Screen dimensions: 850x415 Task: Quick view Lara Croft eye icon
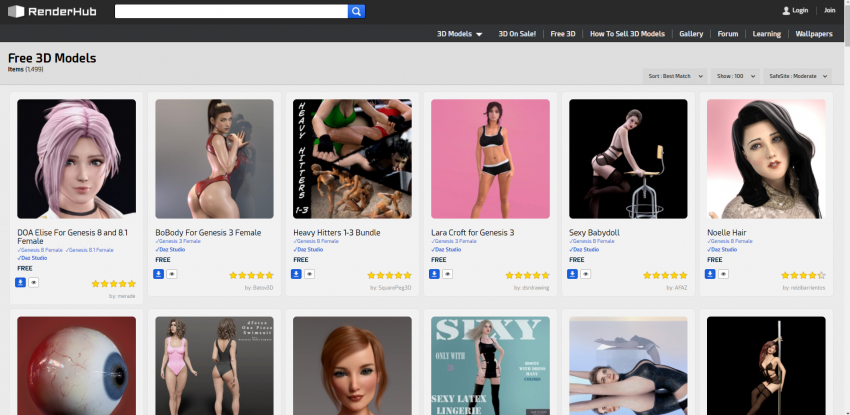[x=447, y=274]
